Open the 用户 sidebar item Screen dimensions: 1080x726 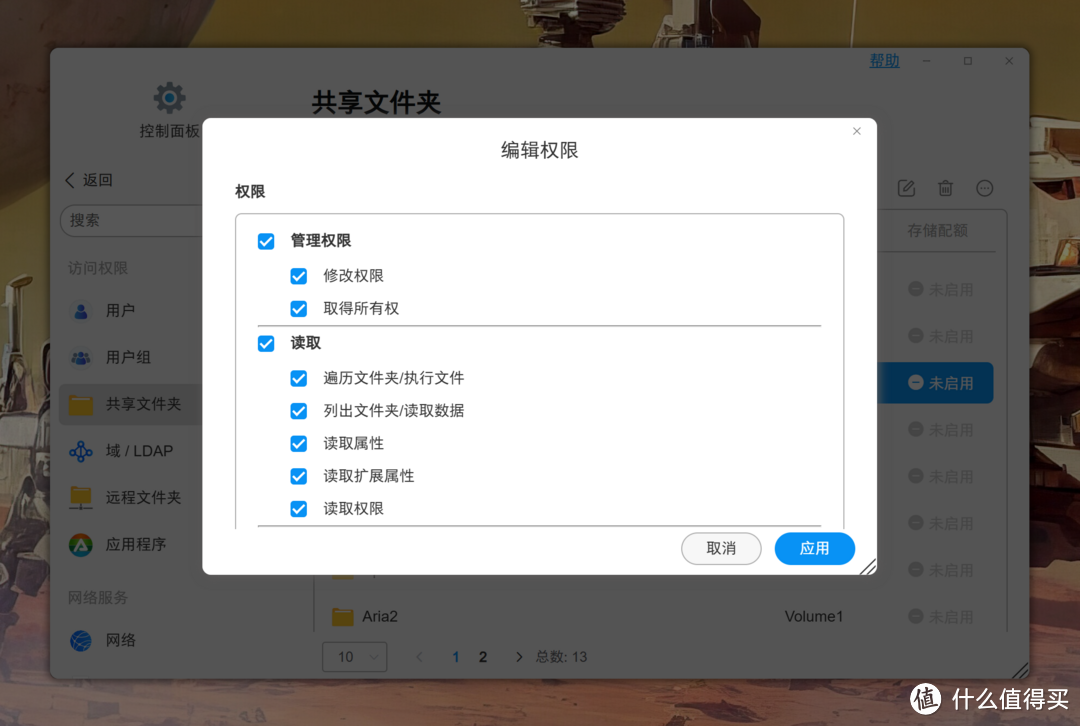pos(131,311)
